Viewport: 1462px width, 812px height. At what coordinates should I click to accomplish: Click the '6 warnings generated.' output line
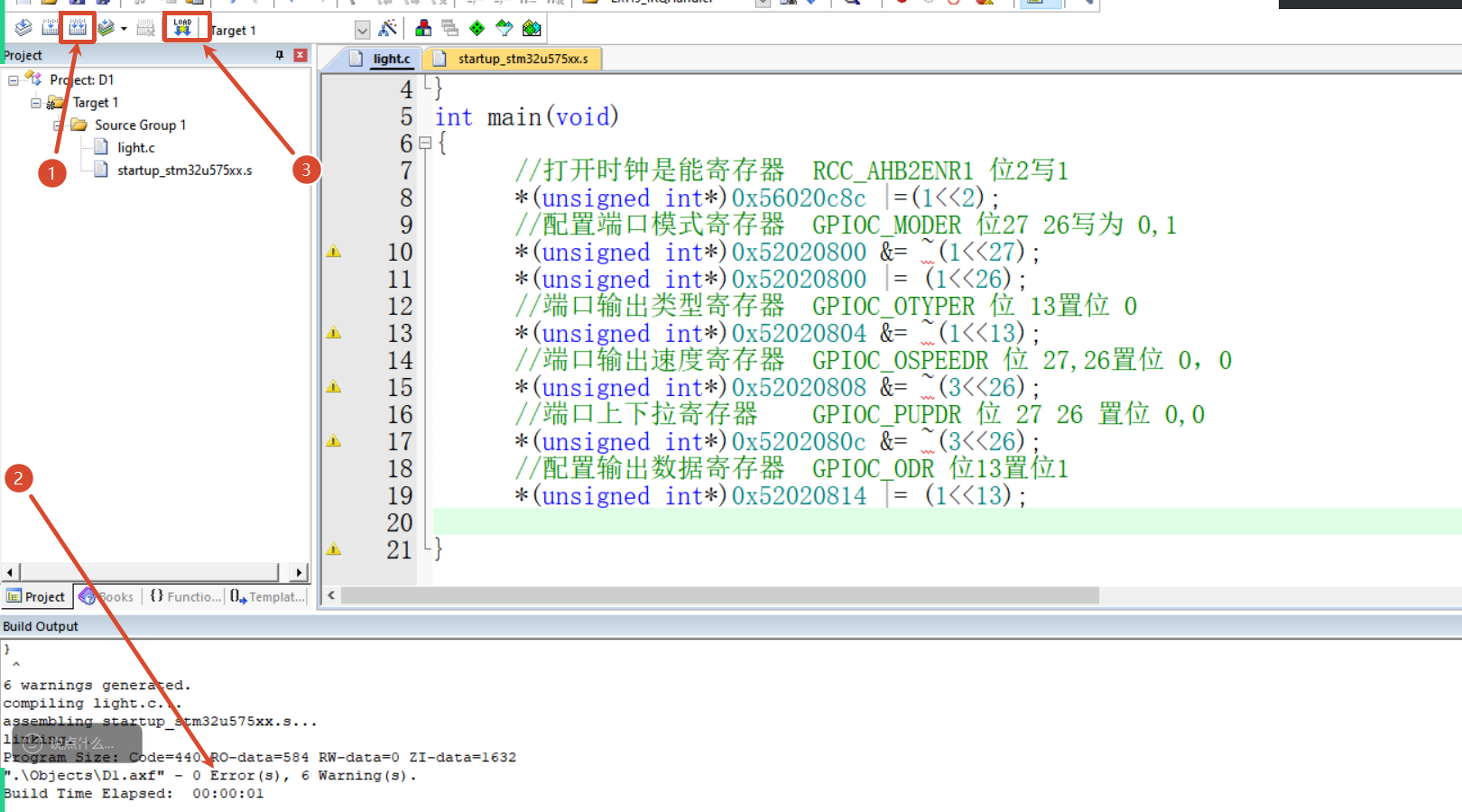[x=97, y=686]
